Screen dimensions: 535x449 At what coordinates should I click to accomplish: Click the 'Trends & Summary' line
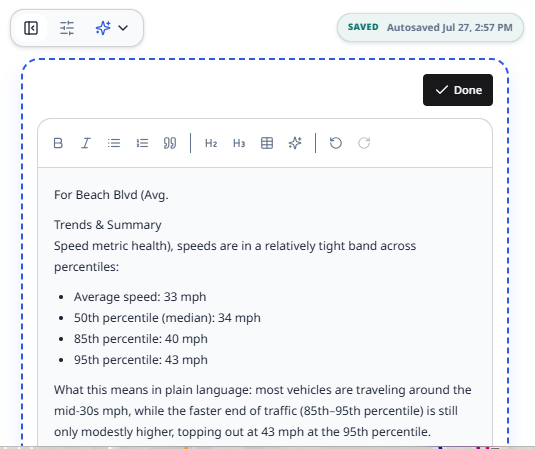[108, 225]
